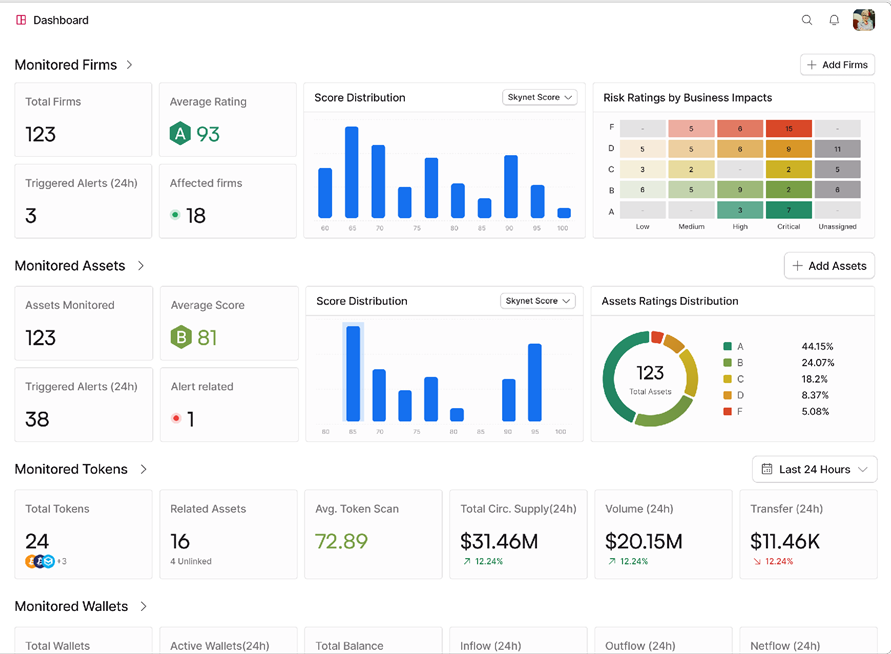Open the firms Triggered Alerts (24h) 3 card
This screenshot has width=891, height=654.
(x=83, y=201)
